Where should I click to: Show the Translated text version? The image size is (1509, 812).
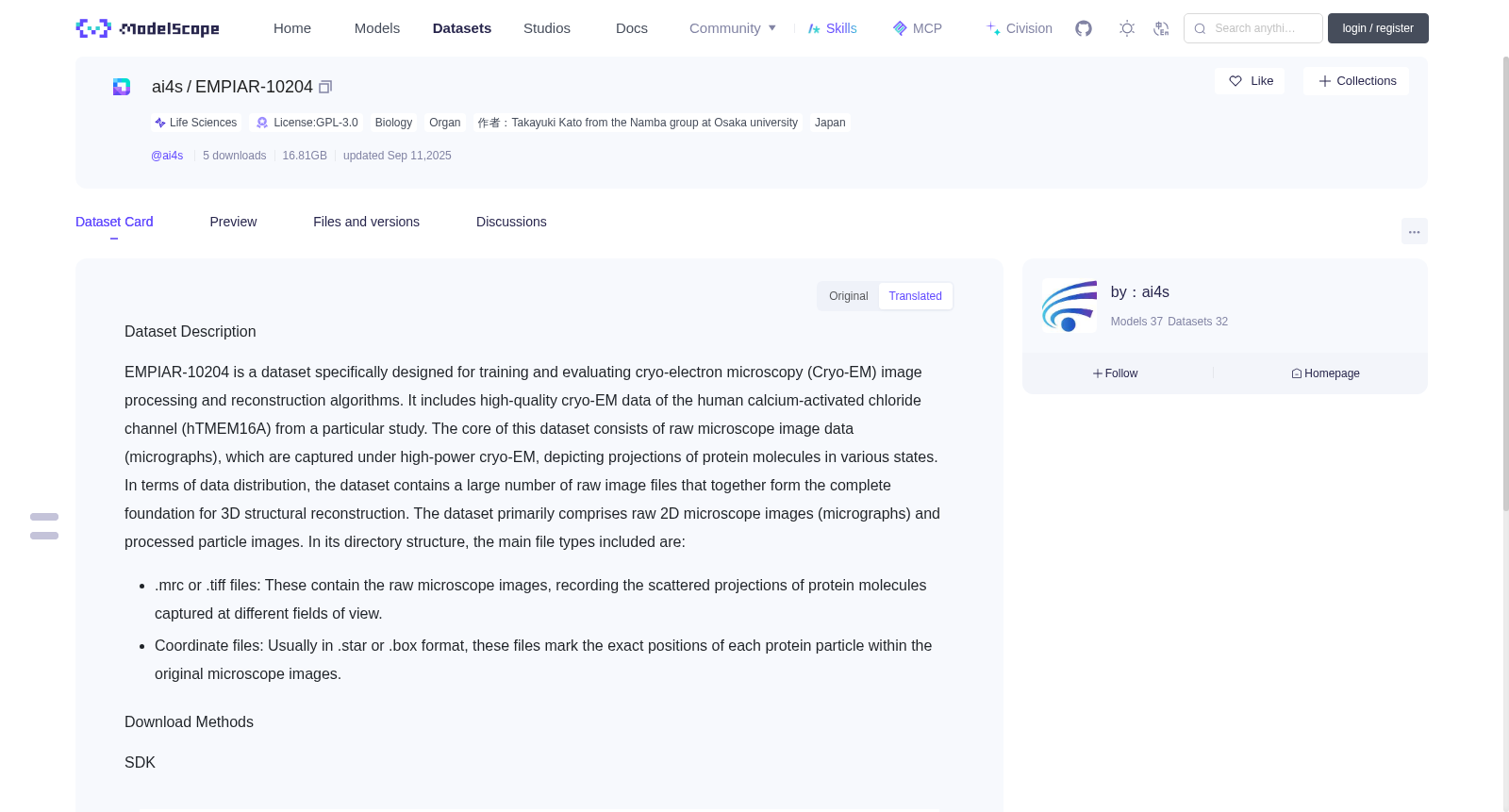(x=915, y=296)
